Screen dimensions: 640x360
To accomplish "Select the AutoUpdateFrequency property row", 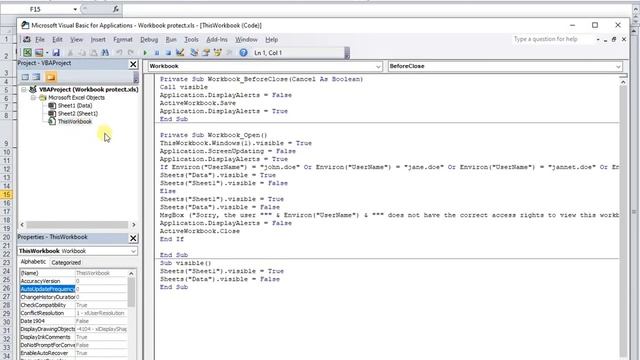I will point(73,289).
